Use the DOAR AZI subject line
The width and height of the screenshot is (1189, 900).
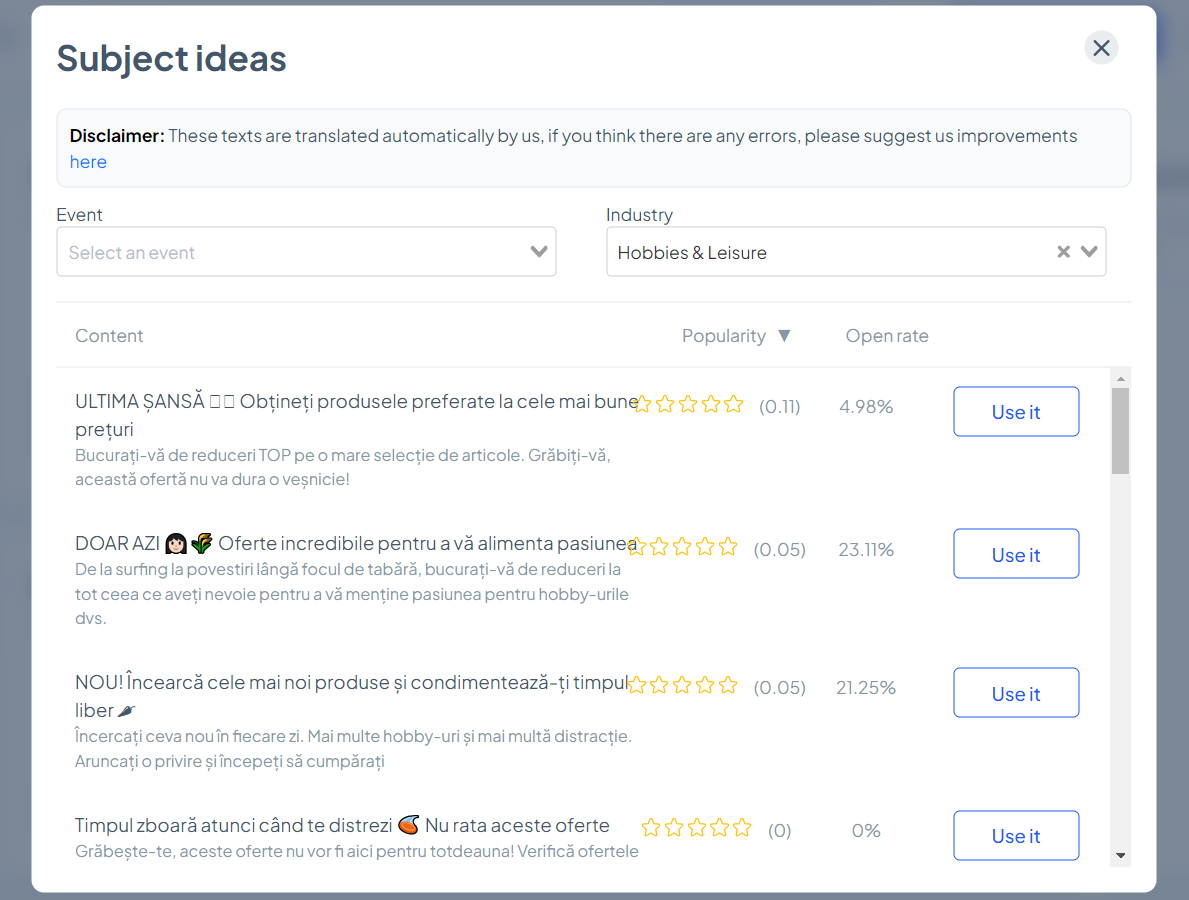(1015, 554)
